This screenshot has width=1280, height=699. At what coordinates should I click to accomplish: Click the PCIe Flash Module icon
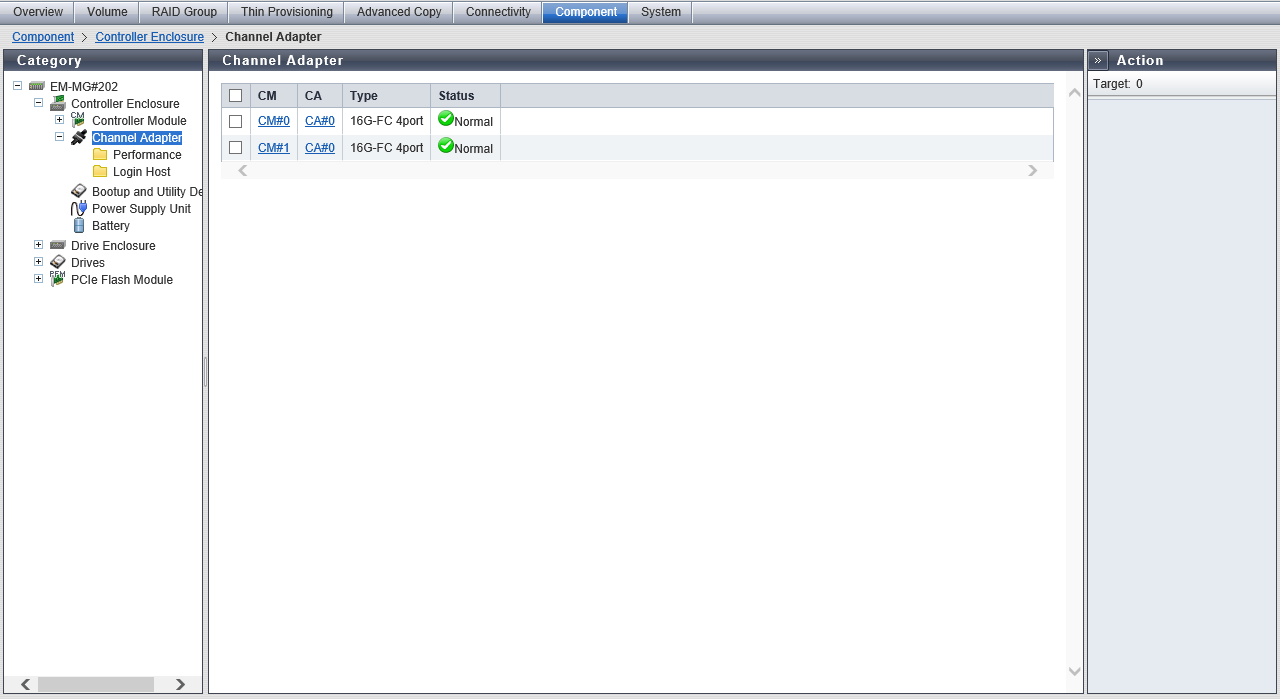tap(58, 280)
